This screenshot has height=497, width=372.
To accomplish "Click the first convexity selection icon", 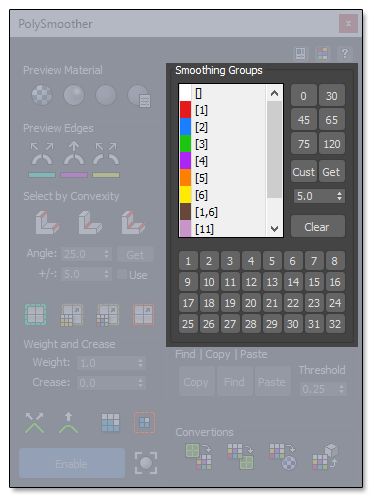I will [47, 222].
